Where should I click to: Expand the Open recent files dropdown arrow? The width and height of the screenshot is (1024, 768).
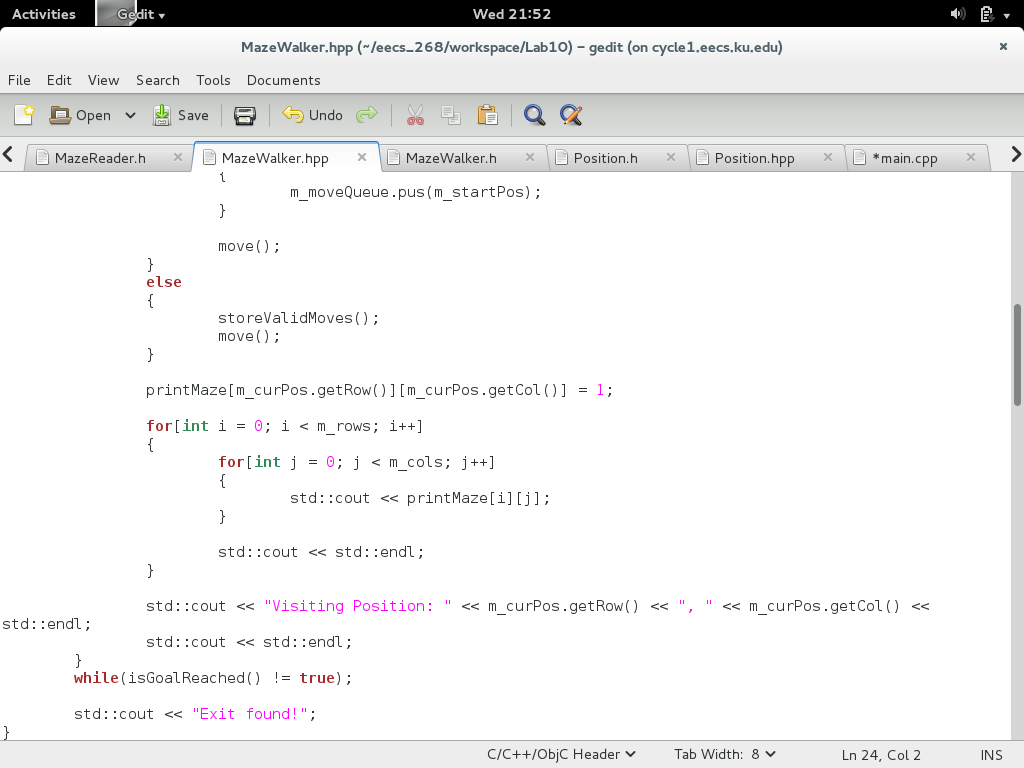(x=130, y=115)
